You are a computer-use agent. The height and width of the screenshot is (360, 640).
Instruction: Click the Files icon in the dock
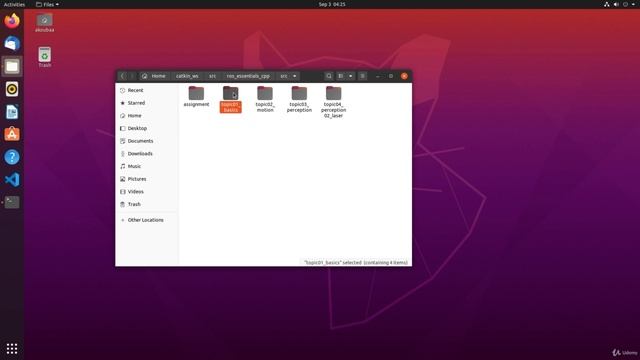pos(12,66)
